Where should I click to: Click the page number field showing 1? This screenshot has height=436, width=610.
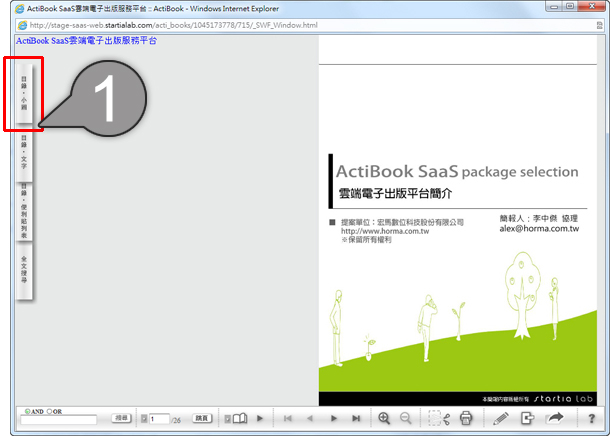160,419
